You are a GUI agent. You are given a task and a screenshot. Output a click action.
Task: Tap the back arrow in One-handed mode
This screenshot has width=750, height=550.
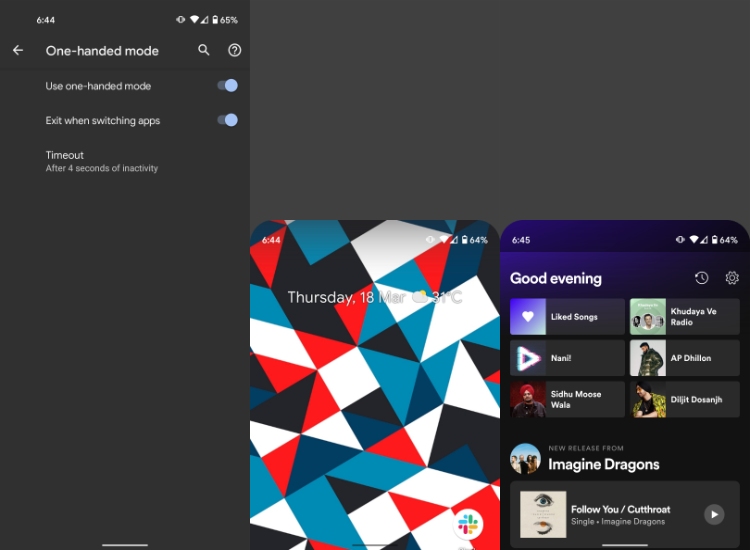(18, 50)
